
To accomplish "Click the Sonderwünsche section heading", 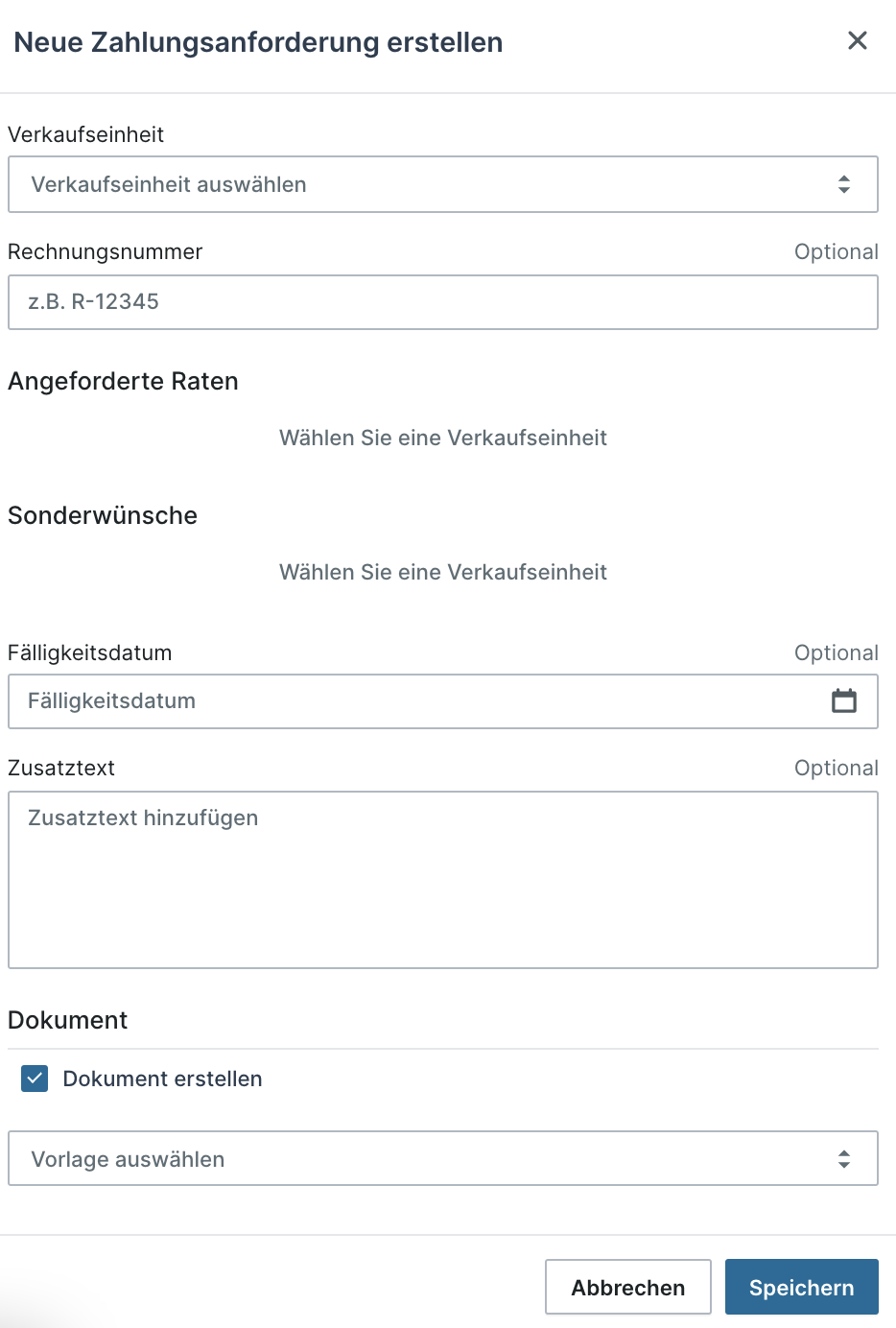I will (103, 515).
